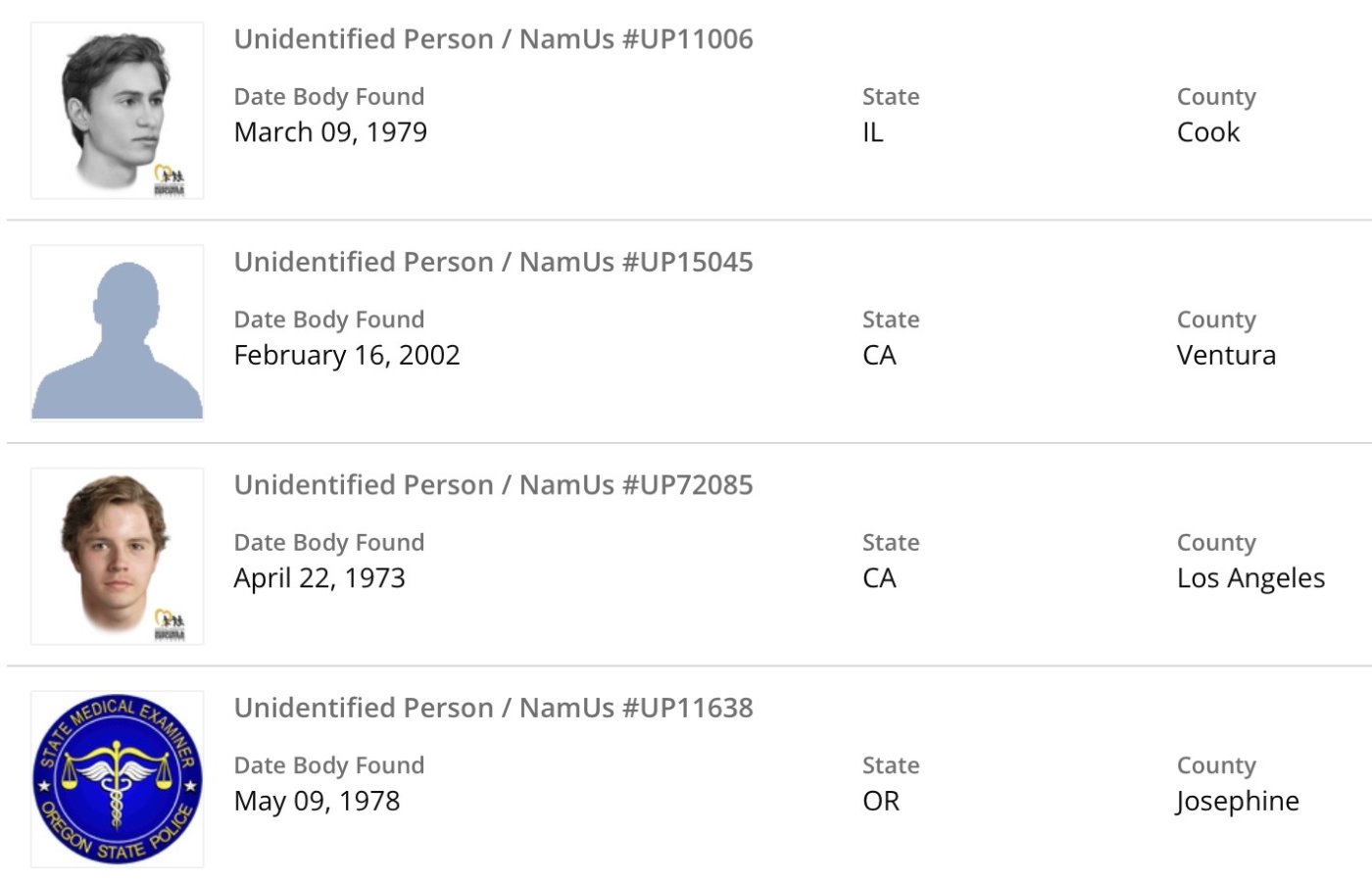This screenshot has width=1372, height=883.
Task: Open Unidentified Person NamUs #UP11638 record
Action: click(x=493, y=708)
